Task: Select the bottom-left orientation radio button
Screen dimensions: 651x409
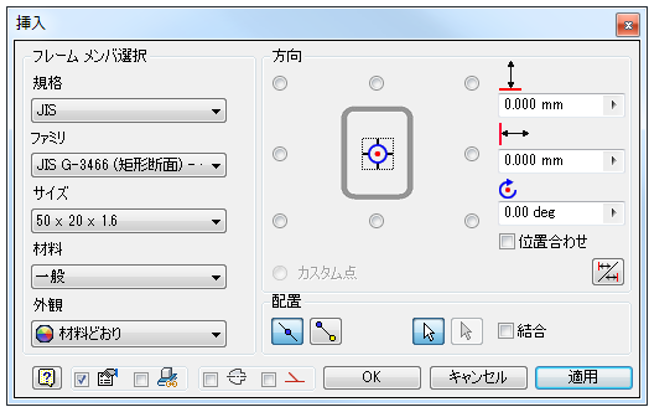Action: [x=280, y=220]
